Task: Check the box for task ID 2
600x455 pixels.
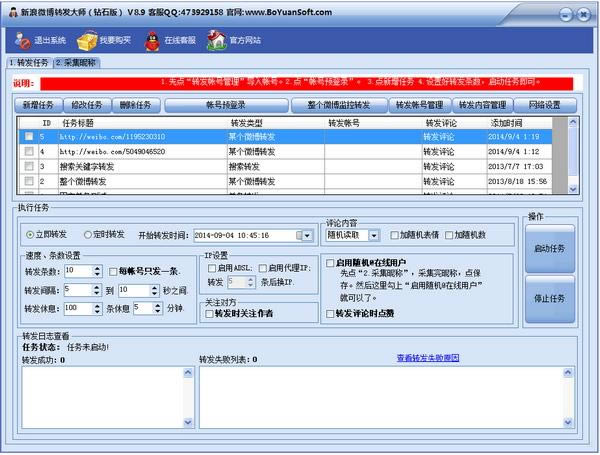Action: (29, 181)
